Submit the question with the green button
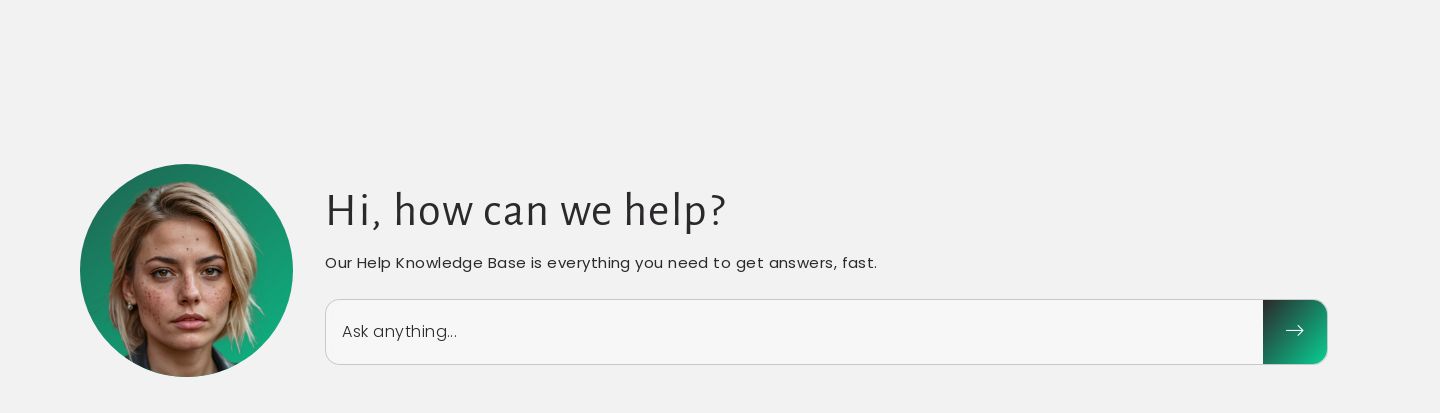This screenshot has height=413, width=1440. [1295, 332]
